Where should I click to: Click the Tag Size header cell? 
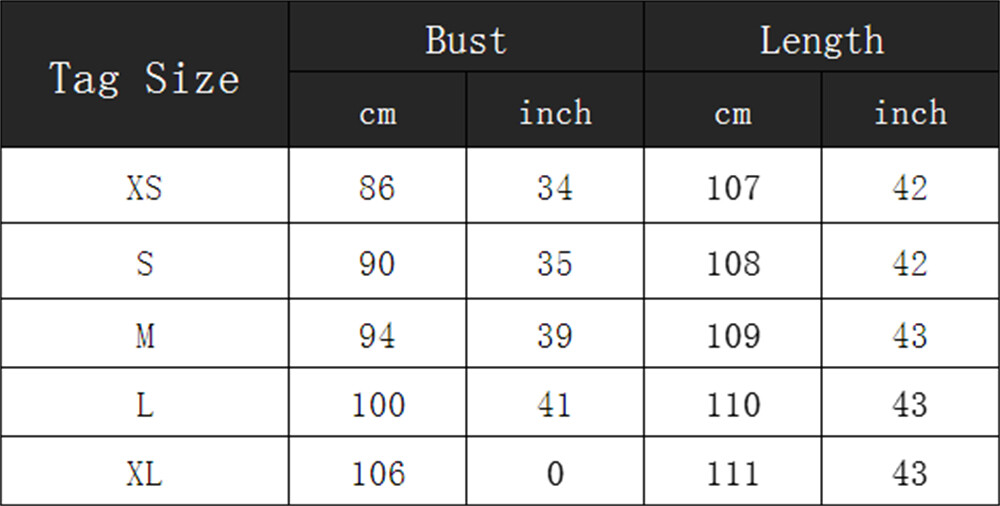coord(145,77)
